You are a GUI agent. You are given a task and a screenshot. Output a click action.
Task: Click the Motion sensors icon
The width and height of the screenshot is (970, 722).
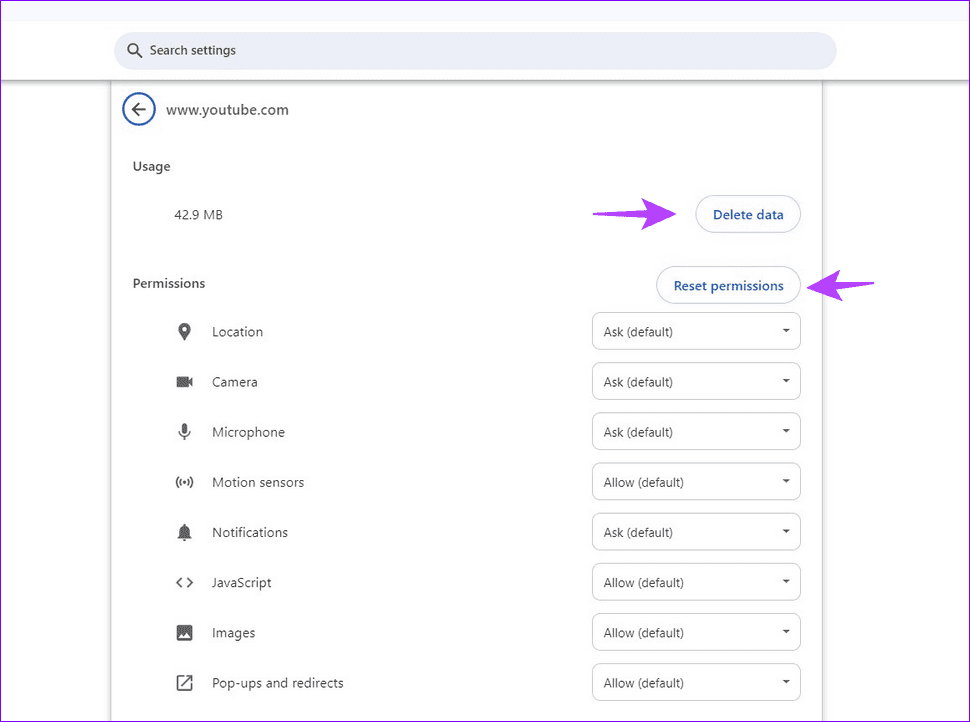(x=185, y=481)
